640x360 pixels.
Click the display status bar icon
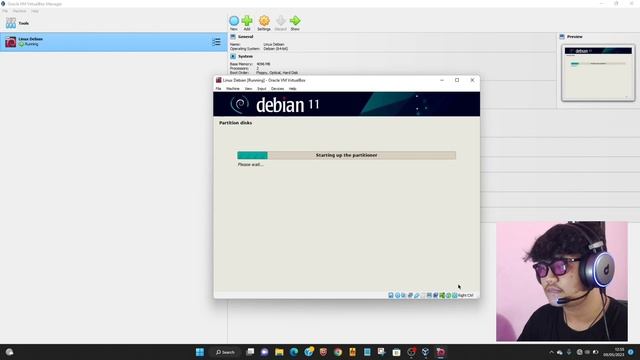[429, 295]
